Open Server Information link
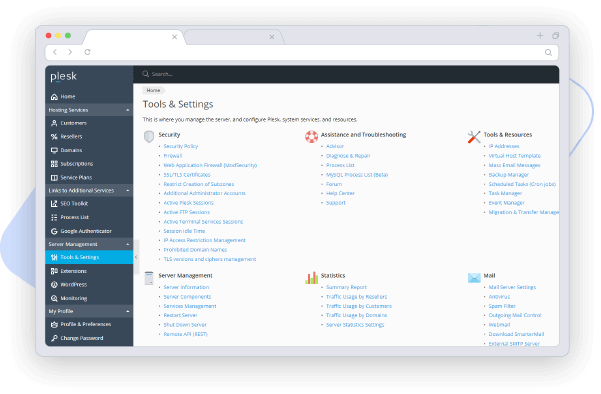This screenshot has width=601, height=394. [x=186, y=287]
